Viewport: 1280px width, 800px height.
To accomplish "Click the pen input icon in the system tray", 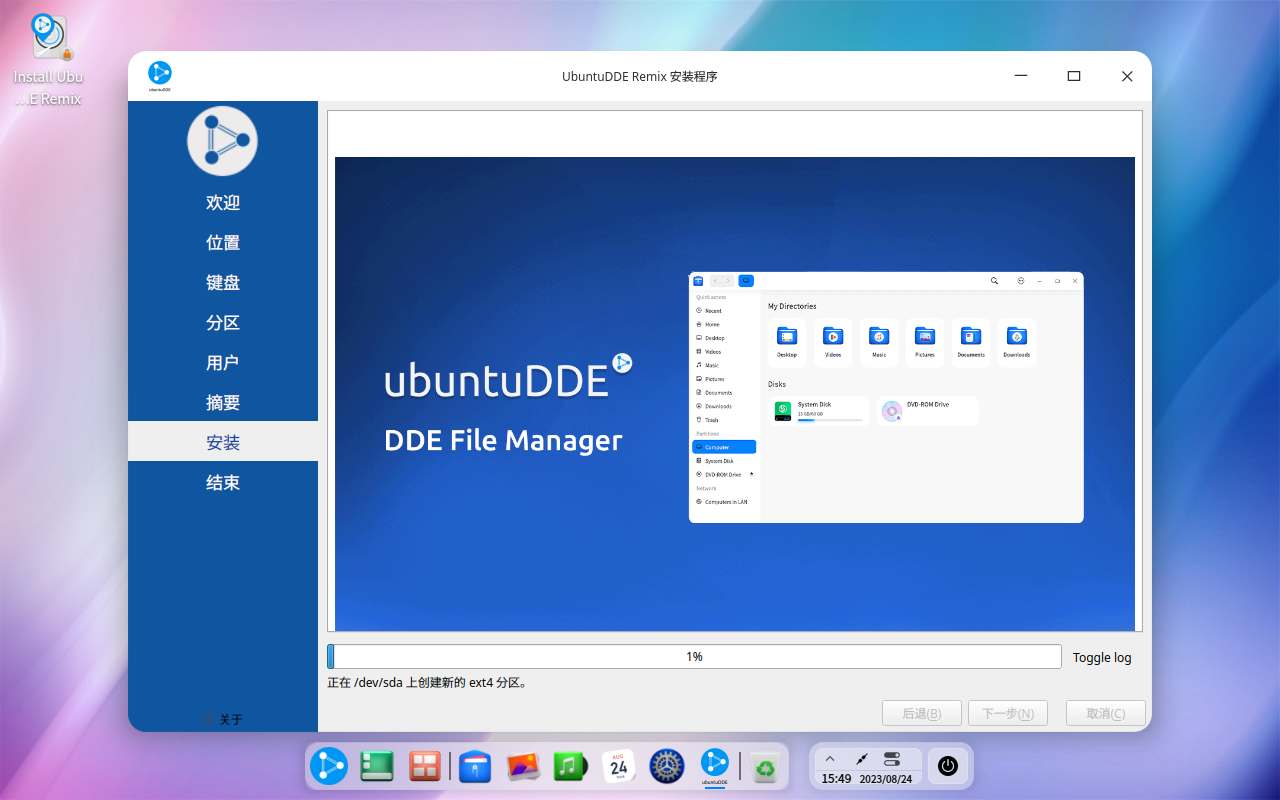I will 862,757.
